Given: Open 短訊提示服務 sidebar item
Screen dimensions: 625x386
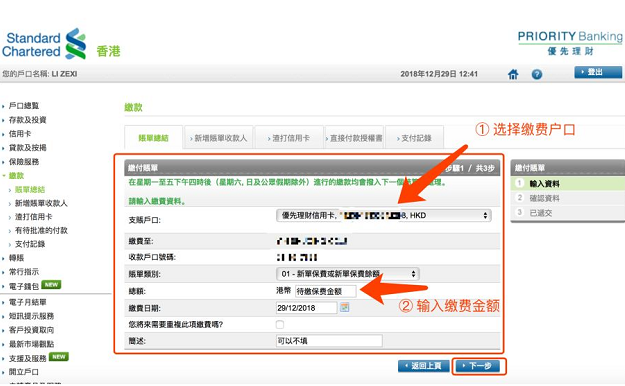Looking at the screenshot, I should click(31, 316).
